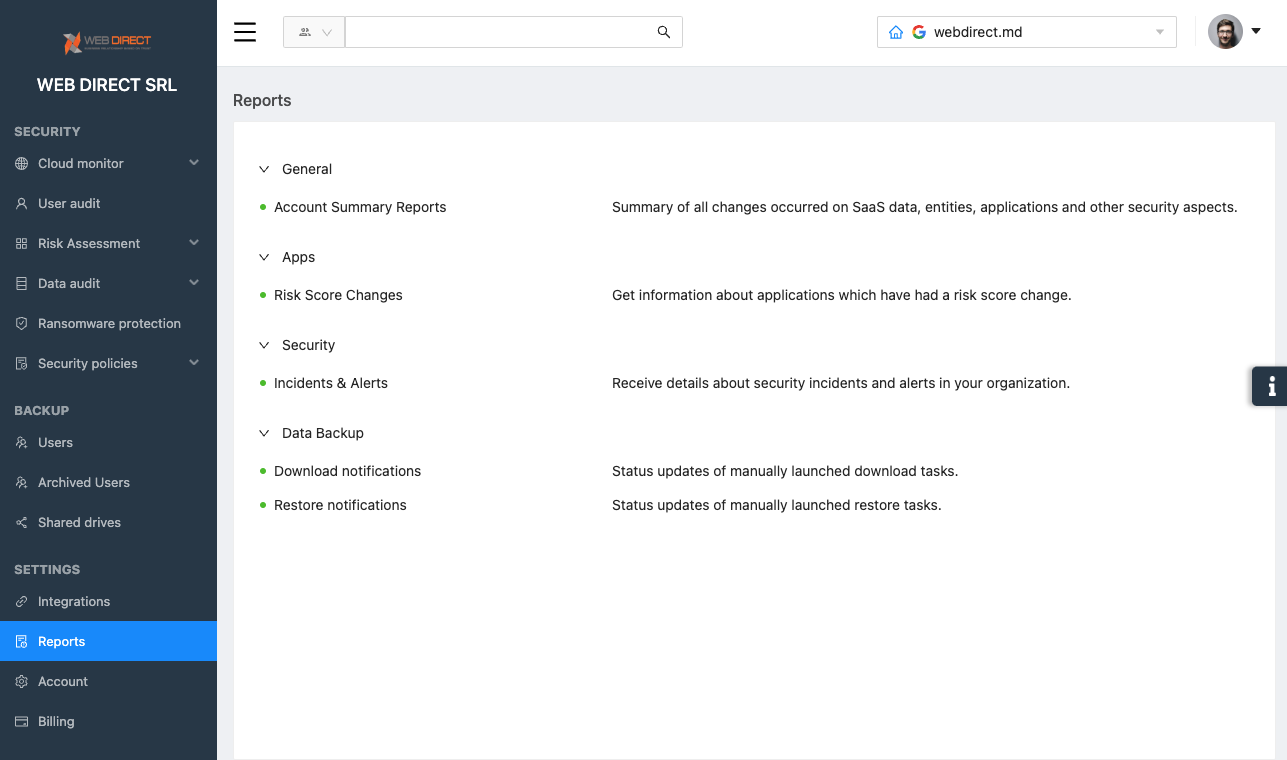This screenshot has width=1287, height=760.
Task: Expand the Security policies submenu chevron
Action: coord(194,363)
